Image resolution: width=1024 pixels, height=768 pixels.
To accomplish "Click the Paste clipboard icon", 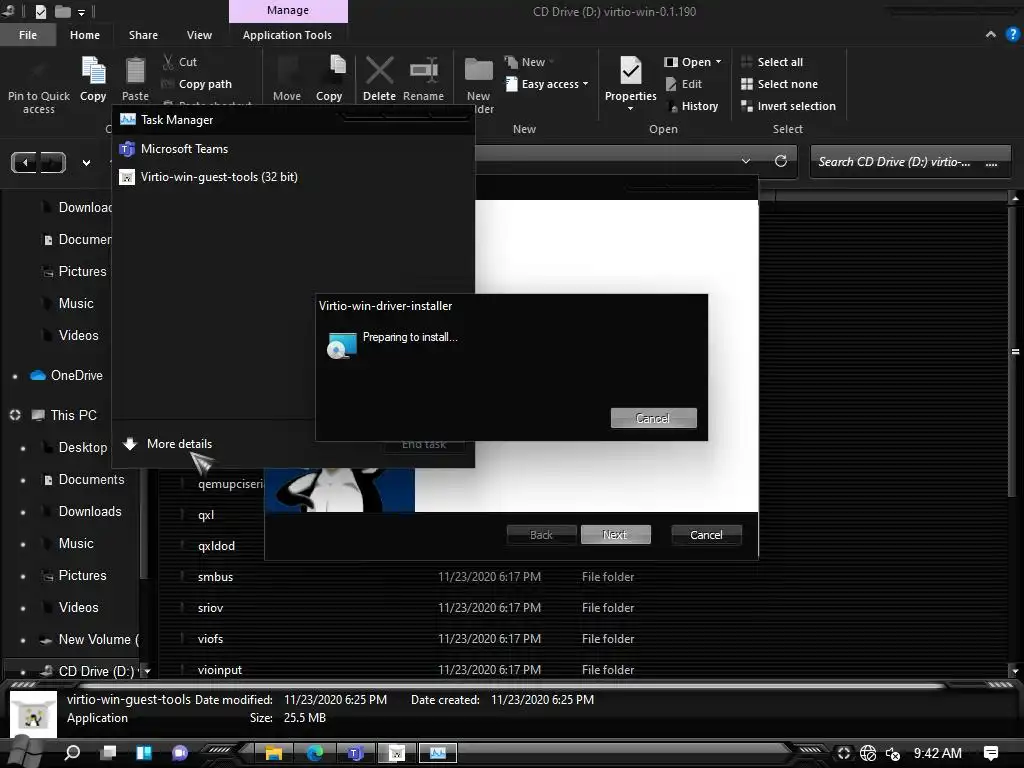I will (135, 71).
